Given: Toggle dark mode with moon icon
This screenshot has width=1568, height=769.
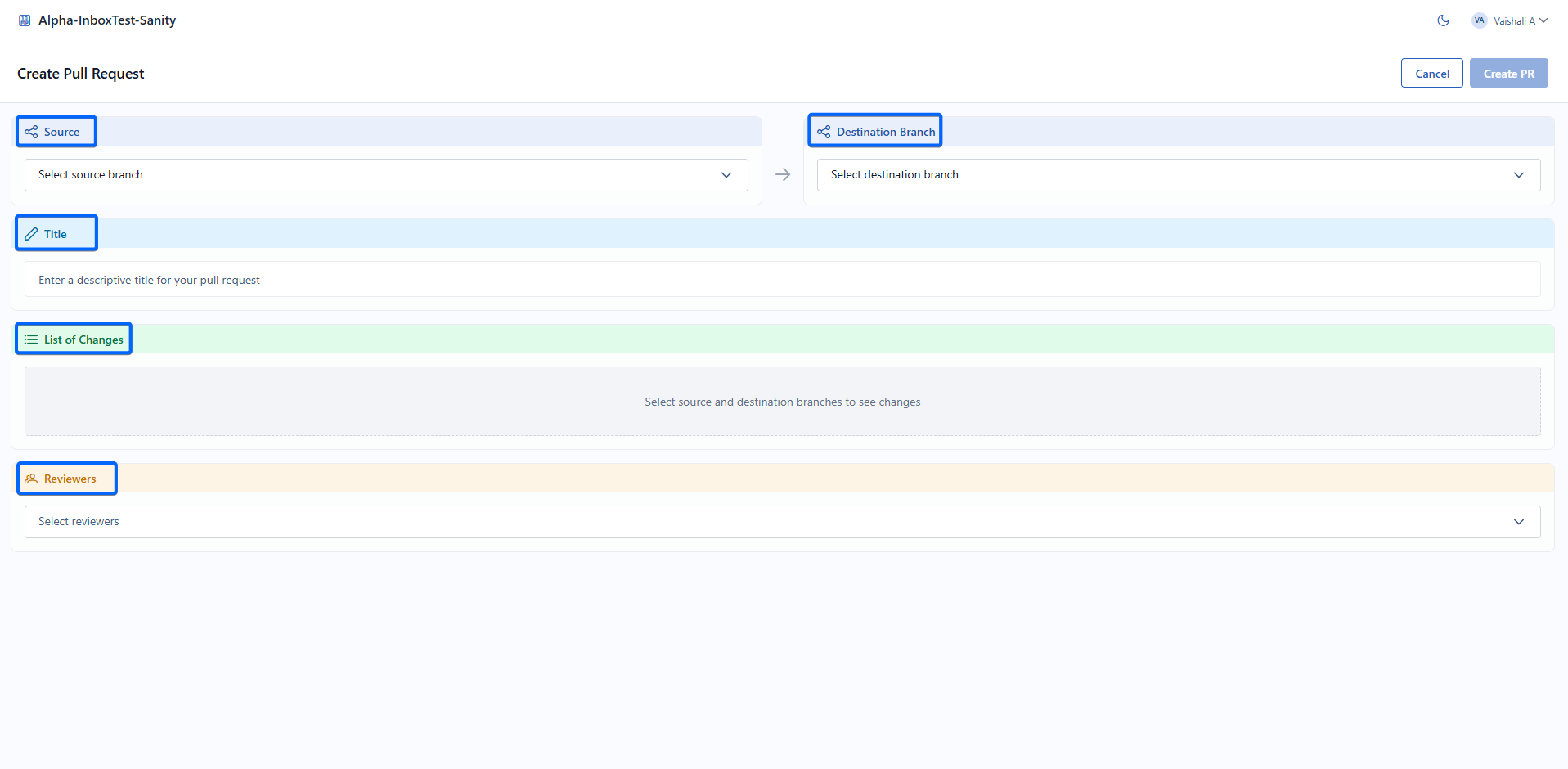Looking at the screenshot, I should [1443, 20].
